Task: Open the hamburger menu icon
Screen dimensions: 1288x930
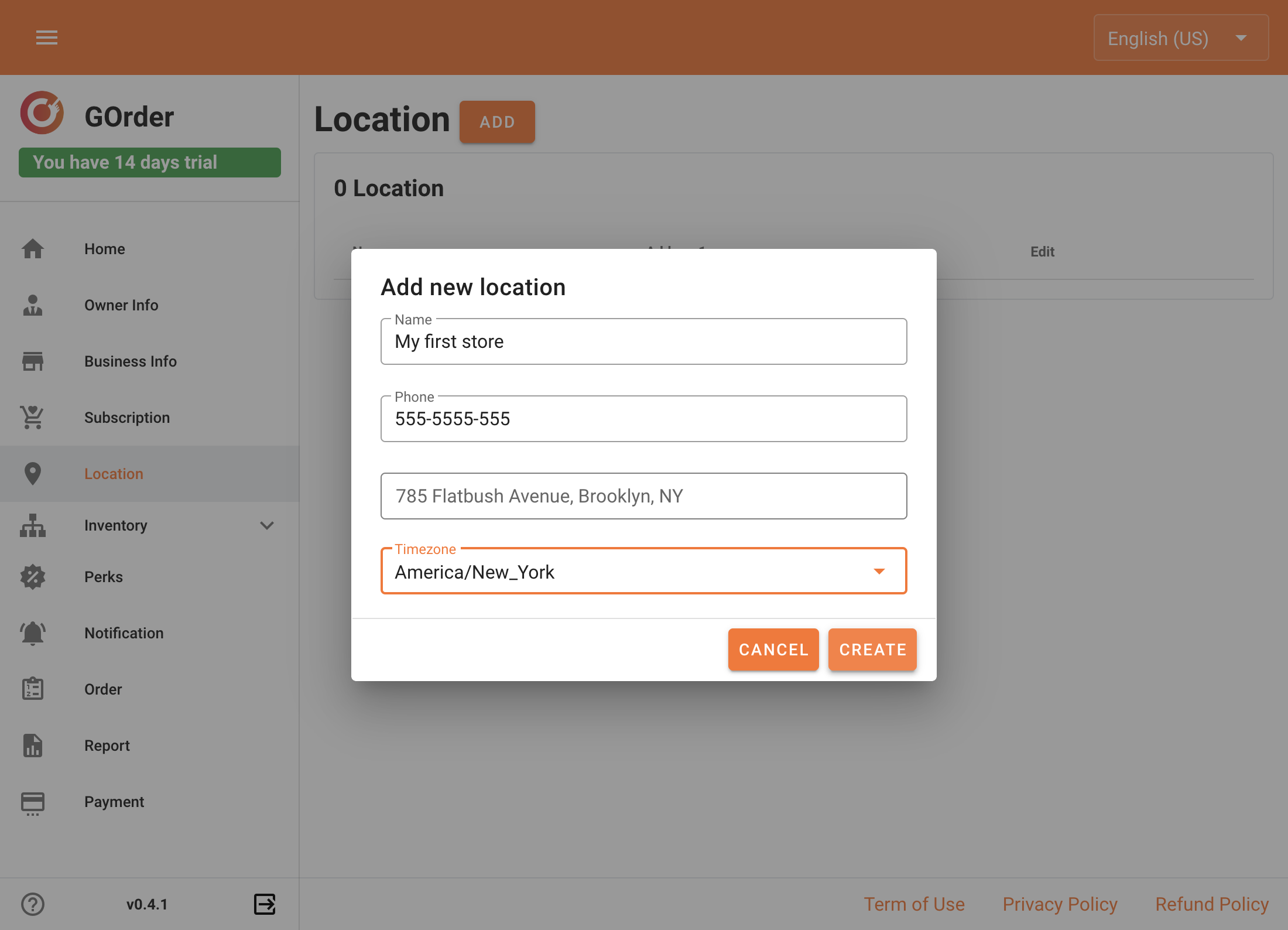Action: pyautogui.click(x=47, y=37)
